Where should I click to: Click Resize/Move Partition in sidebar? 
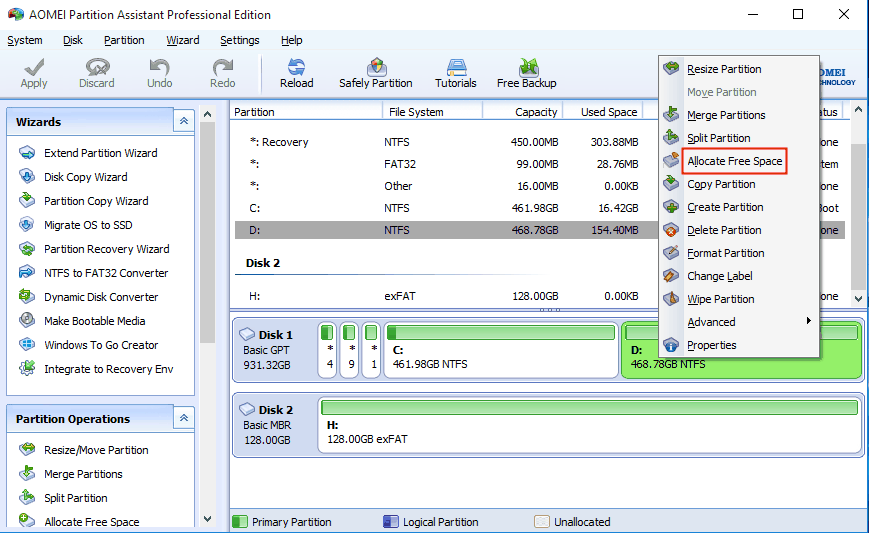point(96,450)
